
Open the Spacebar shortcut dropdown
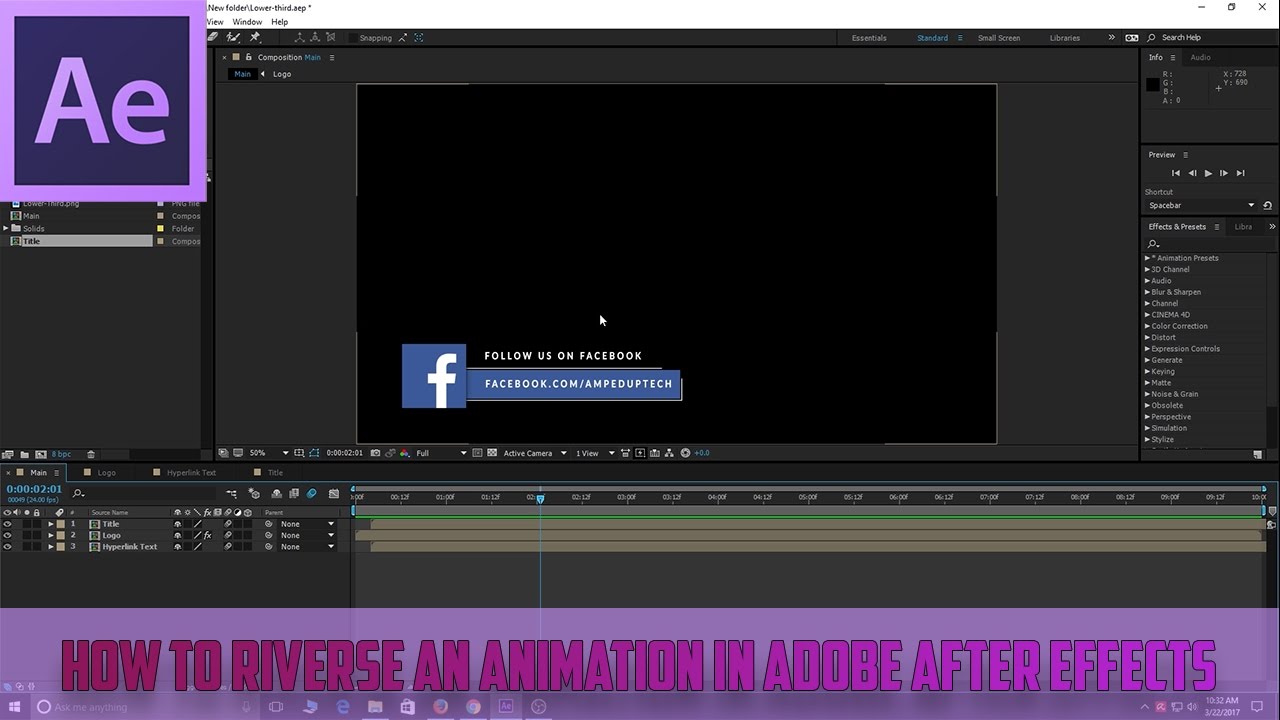coord(1200,205)
